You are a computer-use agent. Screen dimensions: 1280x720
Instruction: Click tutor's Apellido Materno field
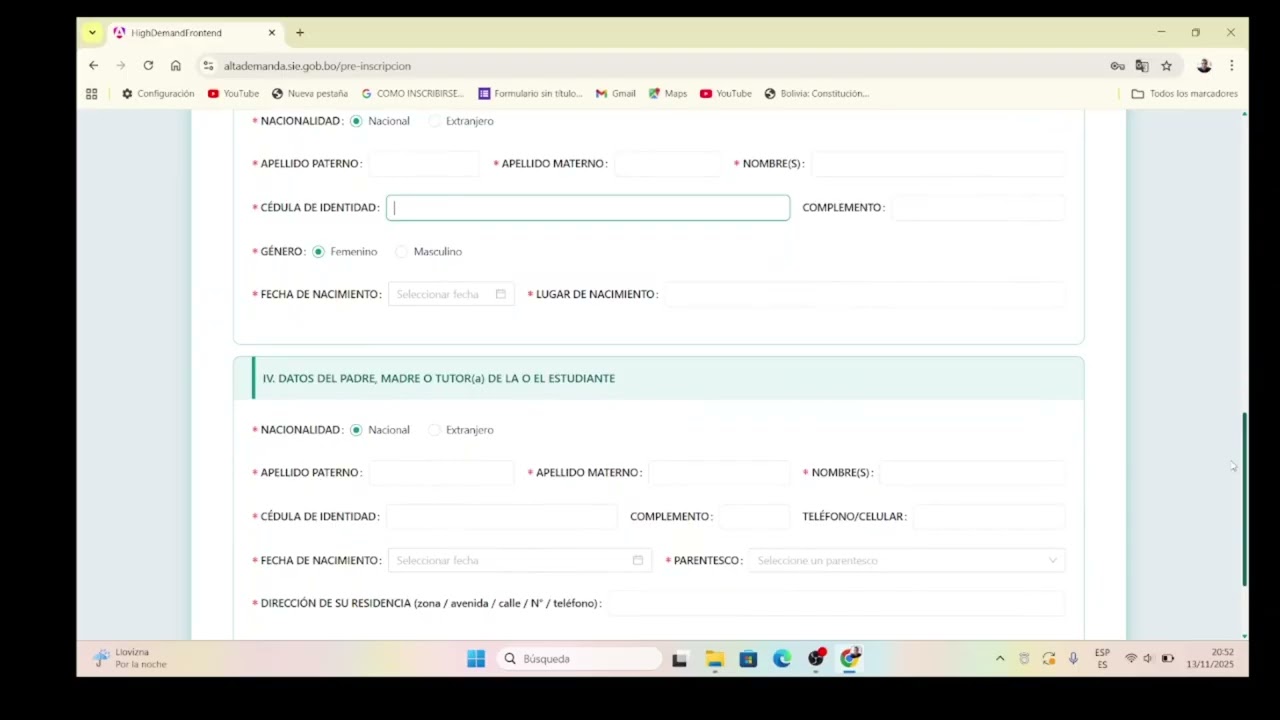[720, 472]
